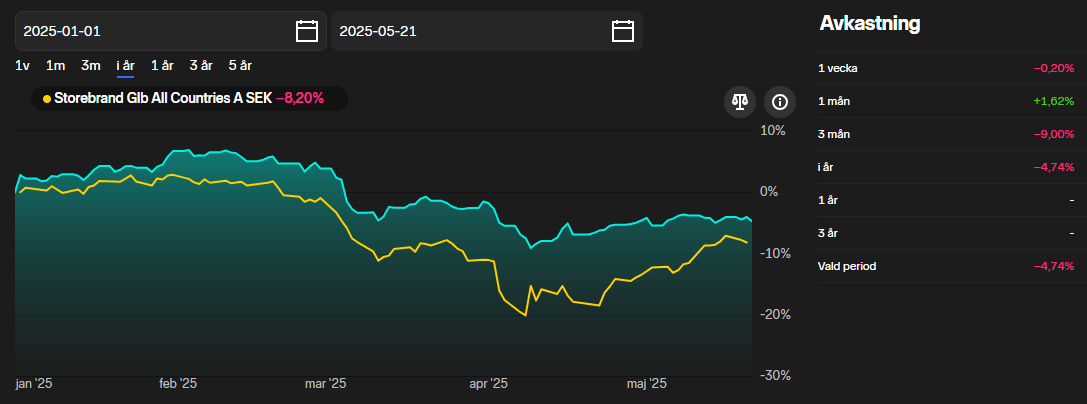This screenshot has width=1087, height=404.
Task: Switch to the 5 år range
Action: 239,65
